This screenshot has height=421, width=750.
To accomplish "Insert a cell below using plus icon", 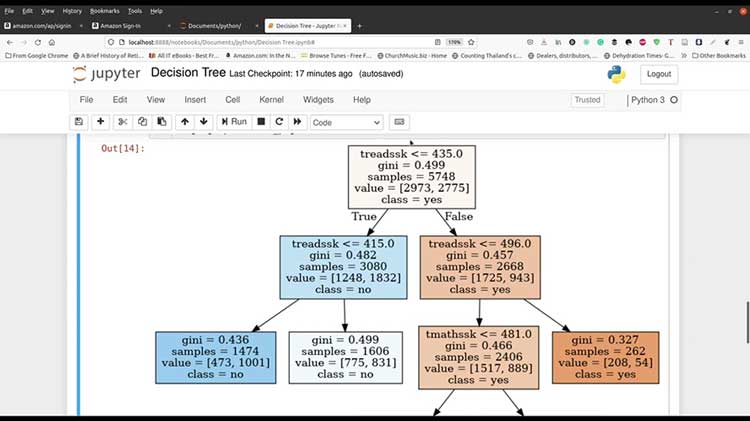I will 100,122.
